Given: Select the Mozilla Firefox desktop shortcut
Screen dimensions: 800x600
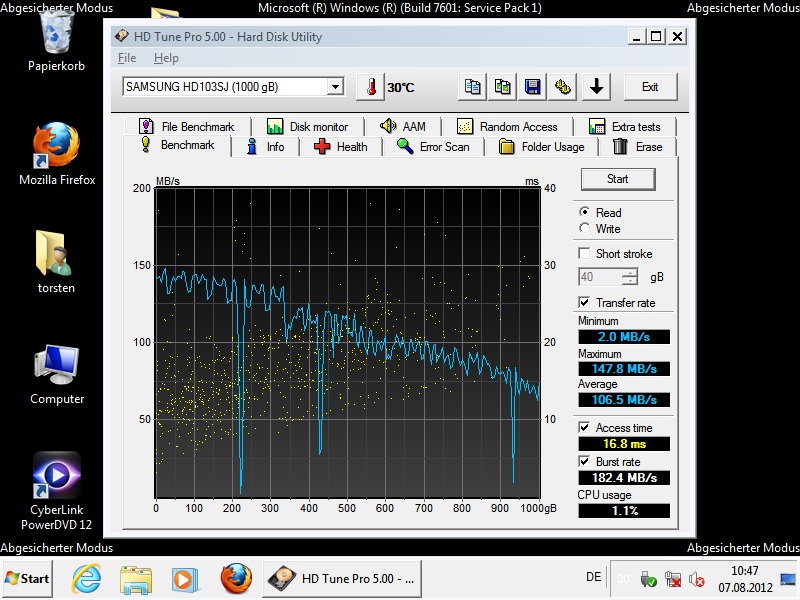Looking at the screenshot, I should (x=57, y=153).
